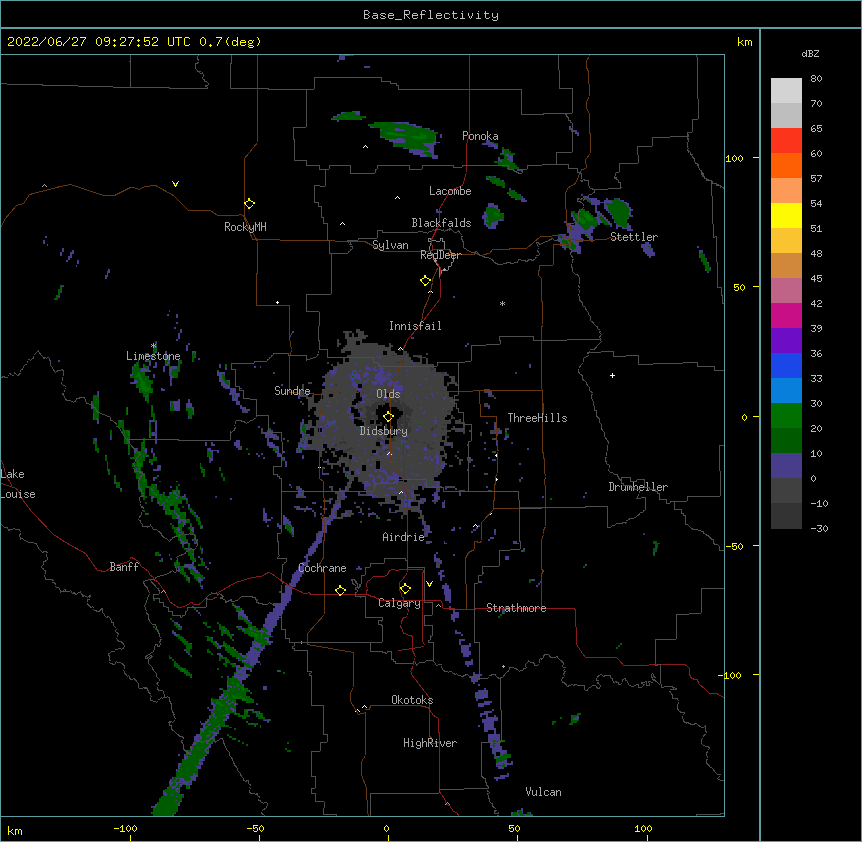This screenshot has height=842, width=862.
Task: Click the Strathmore label
Action: coord(516,608)
